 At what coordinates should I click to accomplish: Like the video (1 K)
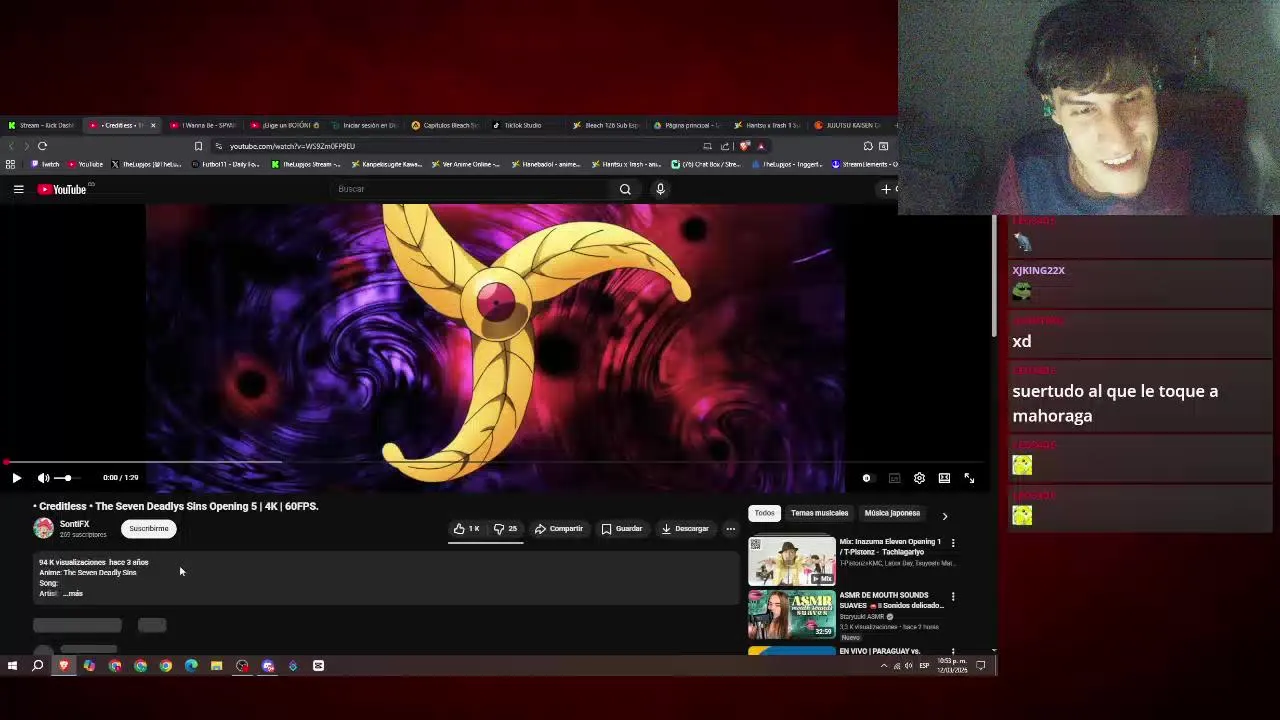point(466,528)
